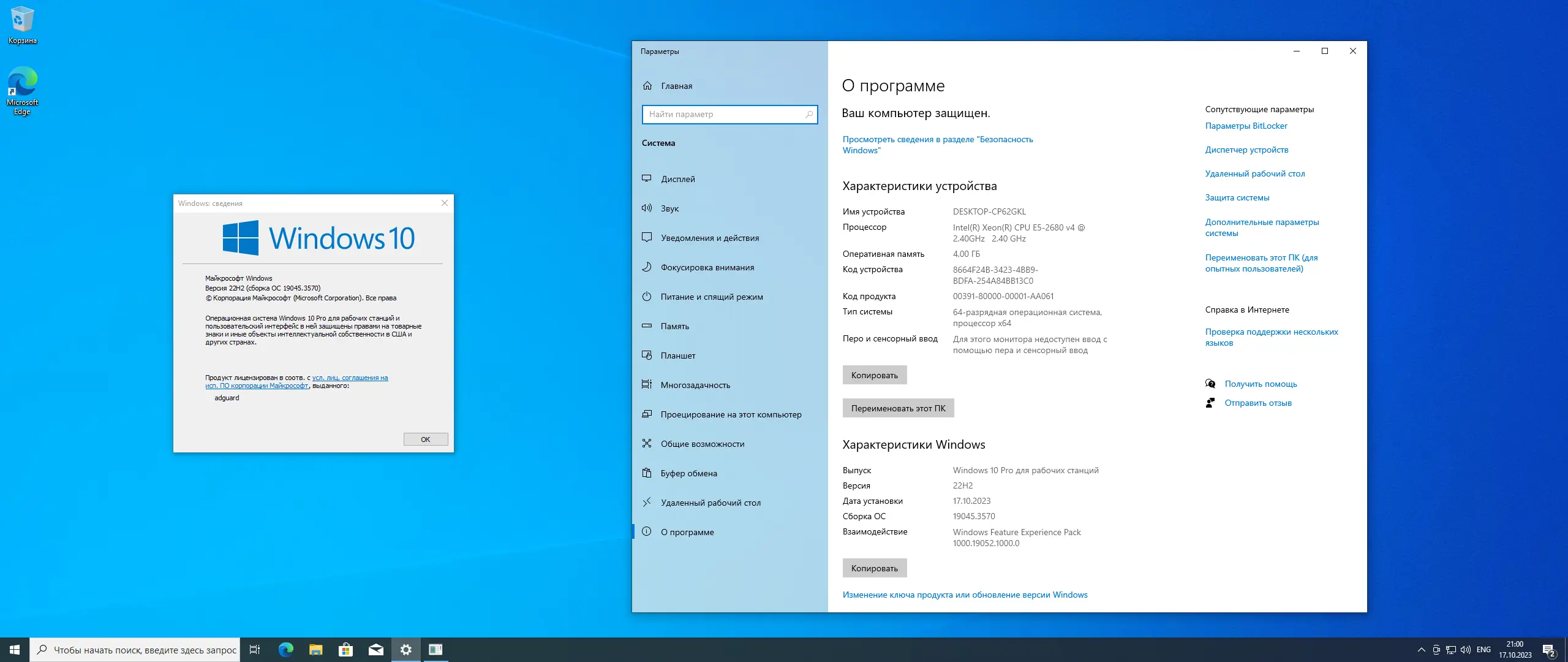Screen dimensions: 1568x662
Task: Click the volume icon in system tray
Action: click(1466, 650)
